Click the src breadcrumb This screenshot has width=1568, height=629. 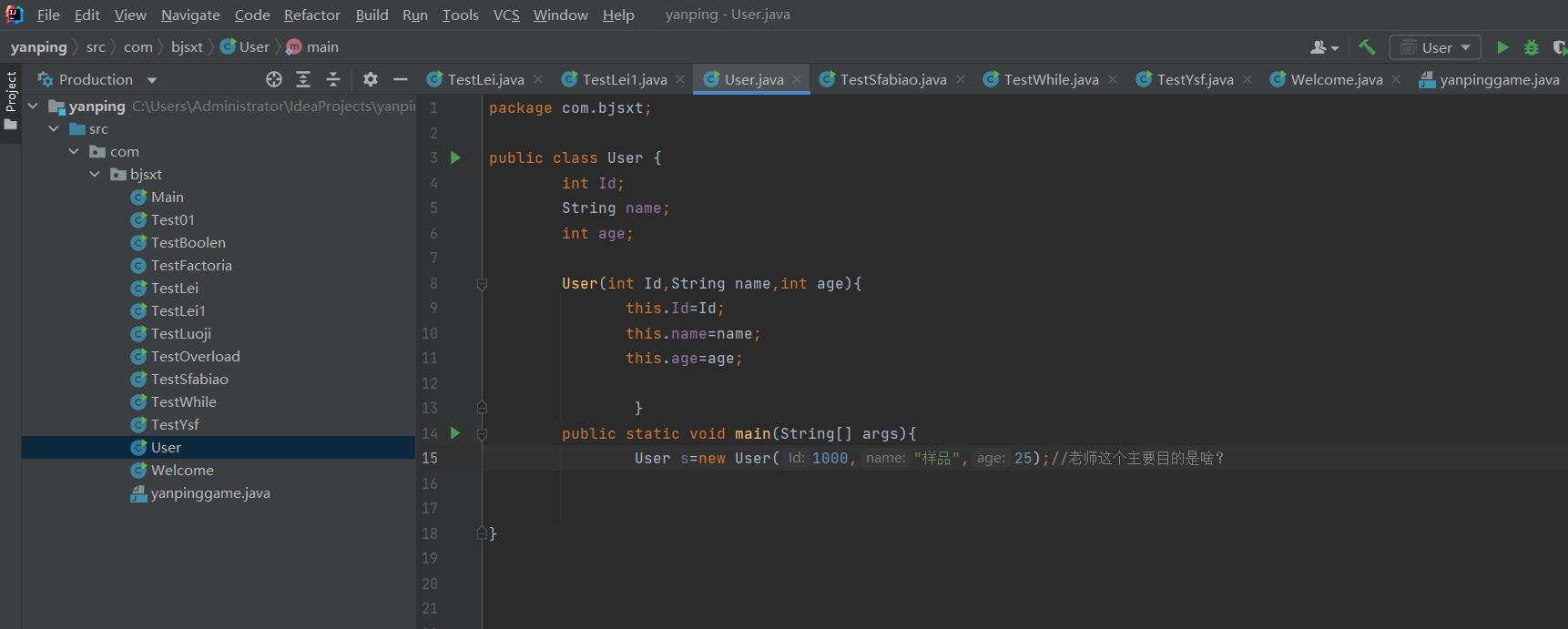[x=96, y=47]
